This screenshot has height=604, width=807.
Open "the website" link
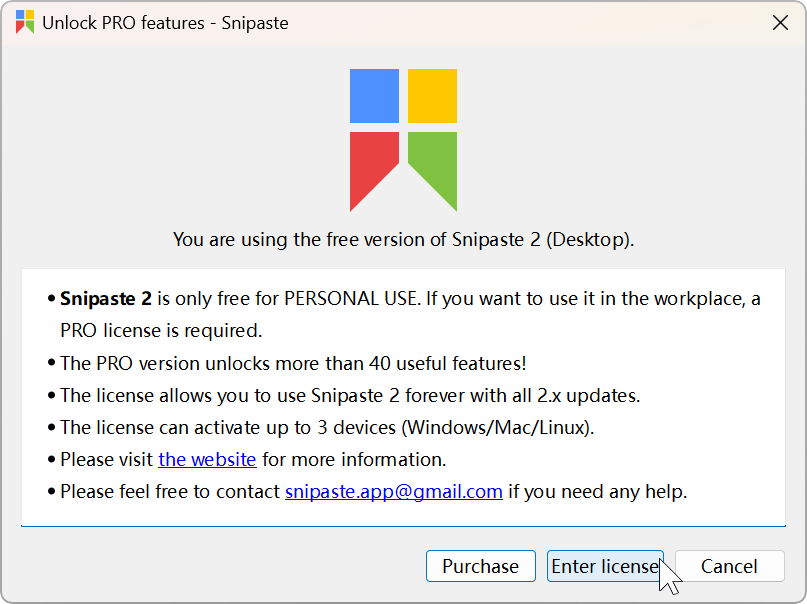[x=207, y=460]
